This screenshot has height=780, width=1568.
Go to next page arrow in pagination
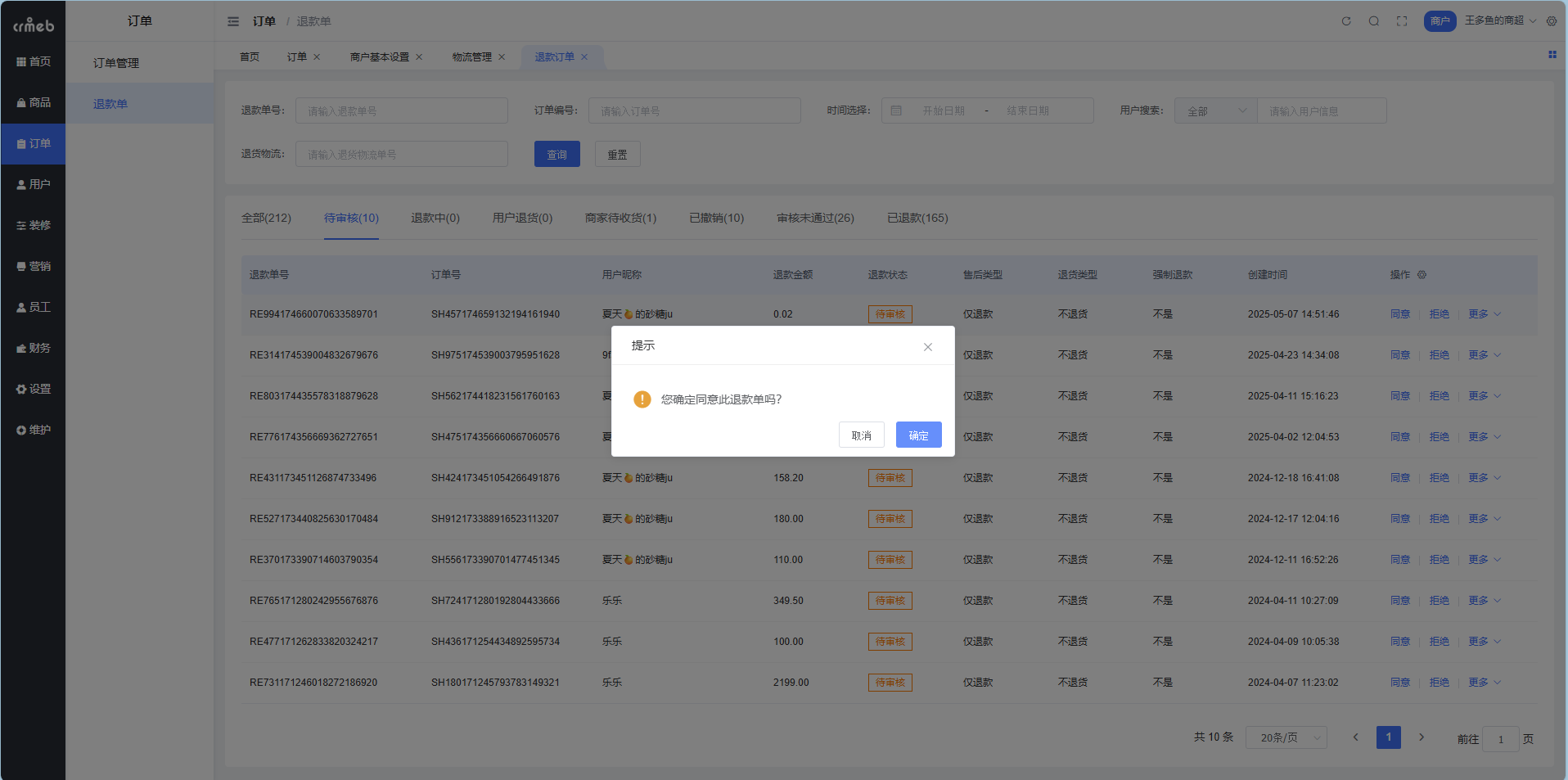pyautogui.click(x=1422, y=737)
